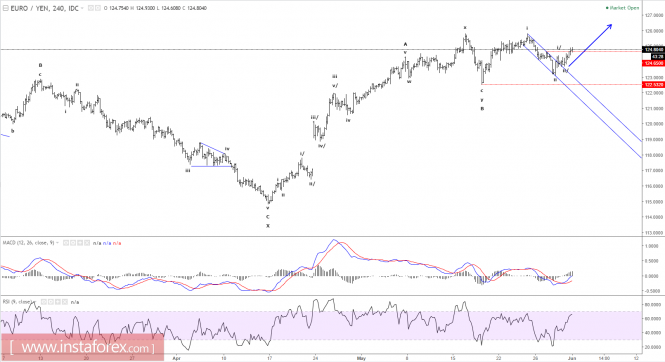
Task: Click the RSI (9, close) label
Action: 17,302
